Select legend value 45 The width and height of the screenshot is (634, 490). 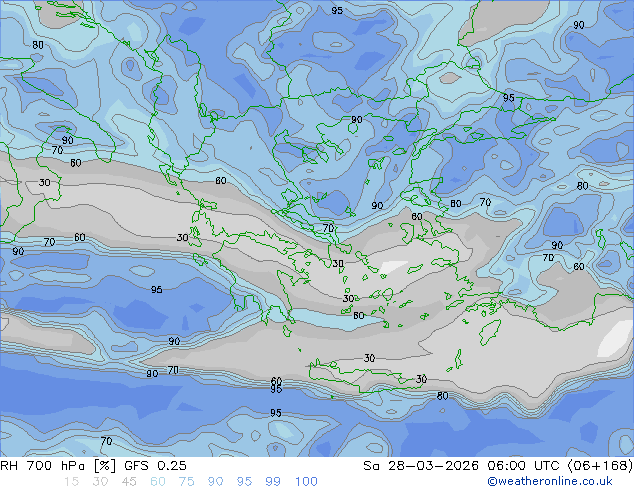click(129, 482)
